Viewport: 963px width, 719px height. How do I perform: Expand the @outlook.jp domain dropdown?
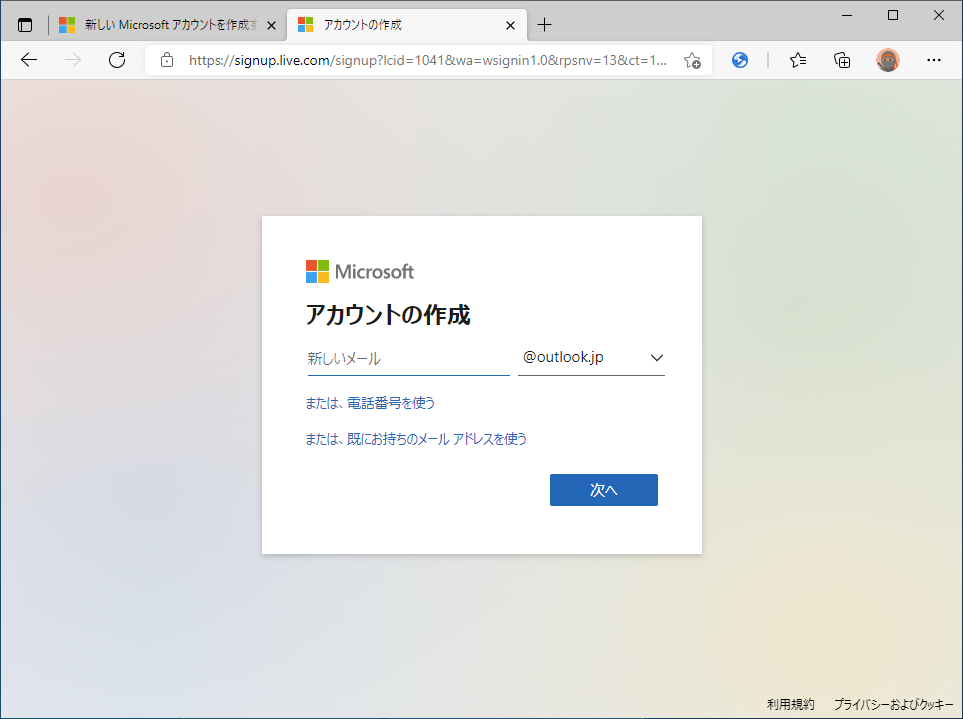(x=591, y=357)
